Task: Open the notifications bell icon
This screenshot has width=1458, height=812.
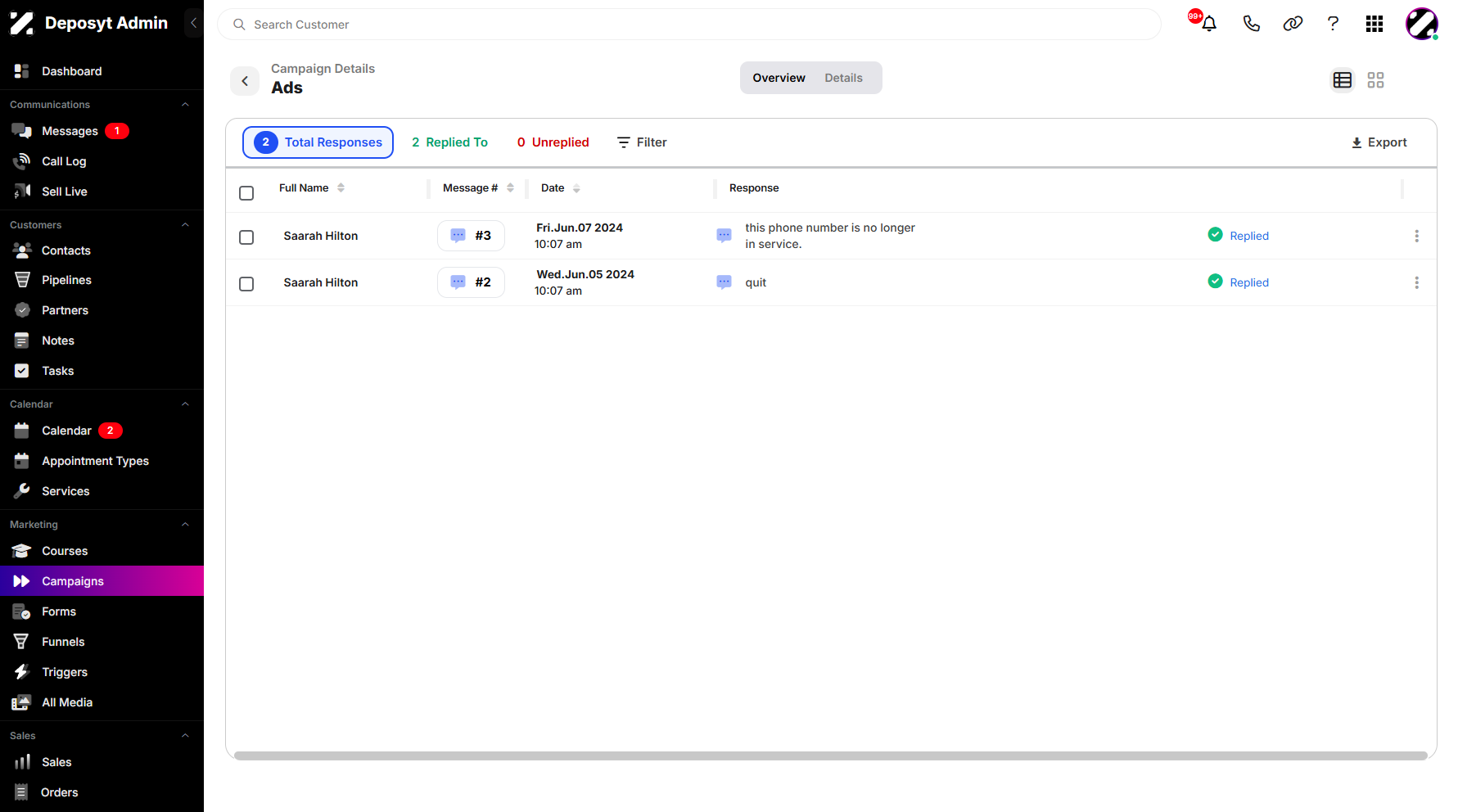Action: [x=1208, y=24]
